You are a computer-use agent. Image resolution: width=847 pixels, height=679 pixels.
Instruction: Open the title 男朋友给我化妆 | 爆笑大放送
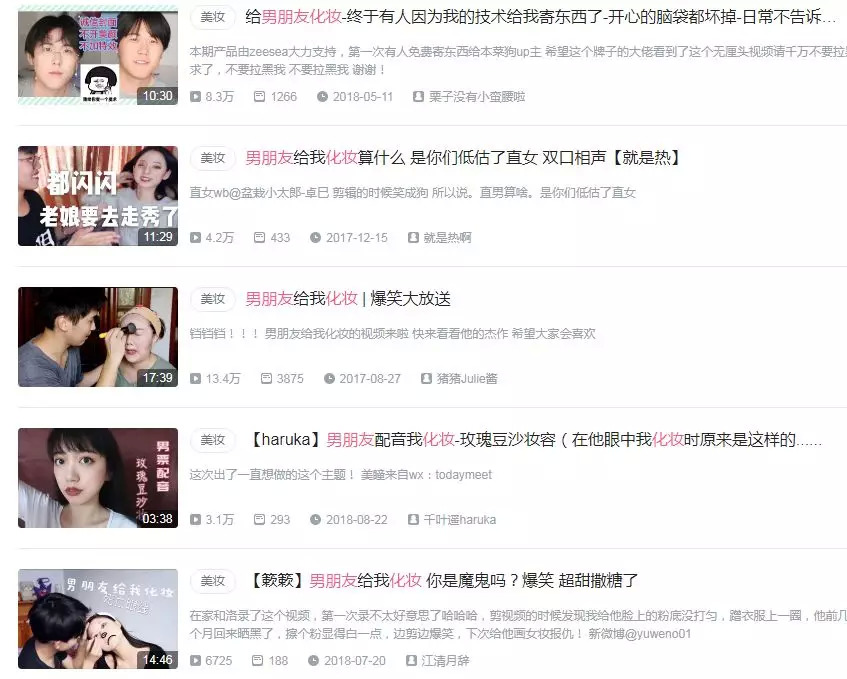[348, 299]
